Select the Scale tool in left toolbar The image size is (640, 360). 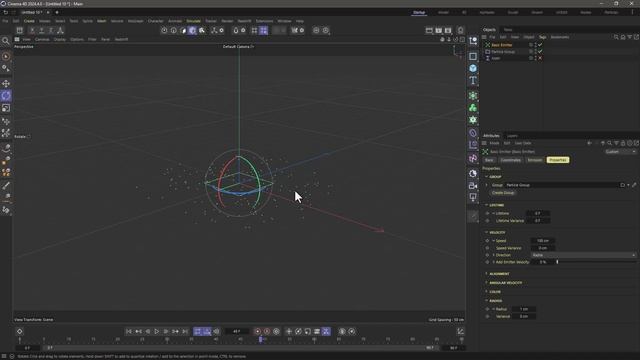point(6,108)
